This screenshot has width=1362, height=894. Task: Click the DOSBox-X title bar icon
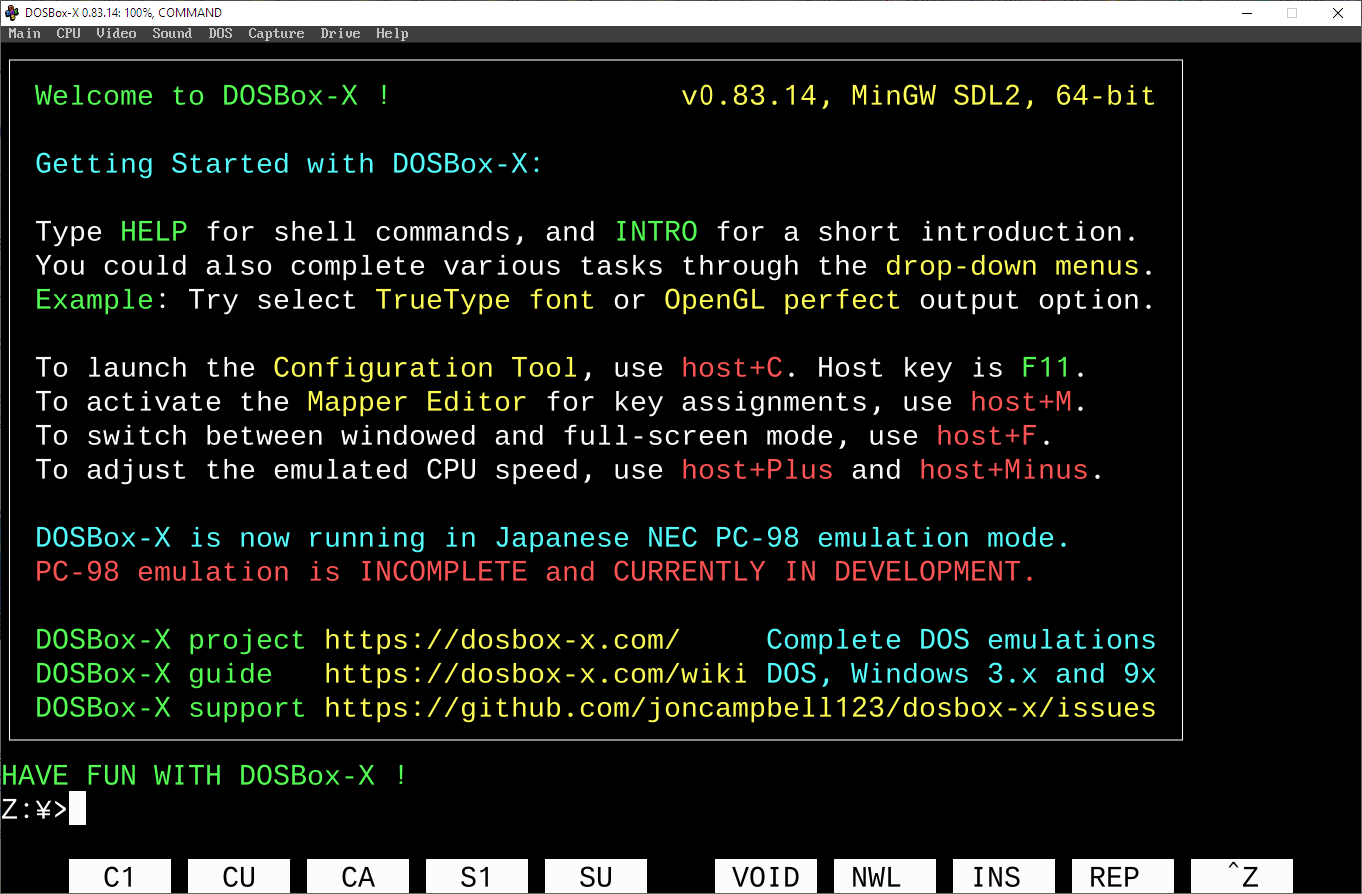point(11,12)
